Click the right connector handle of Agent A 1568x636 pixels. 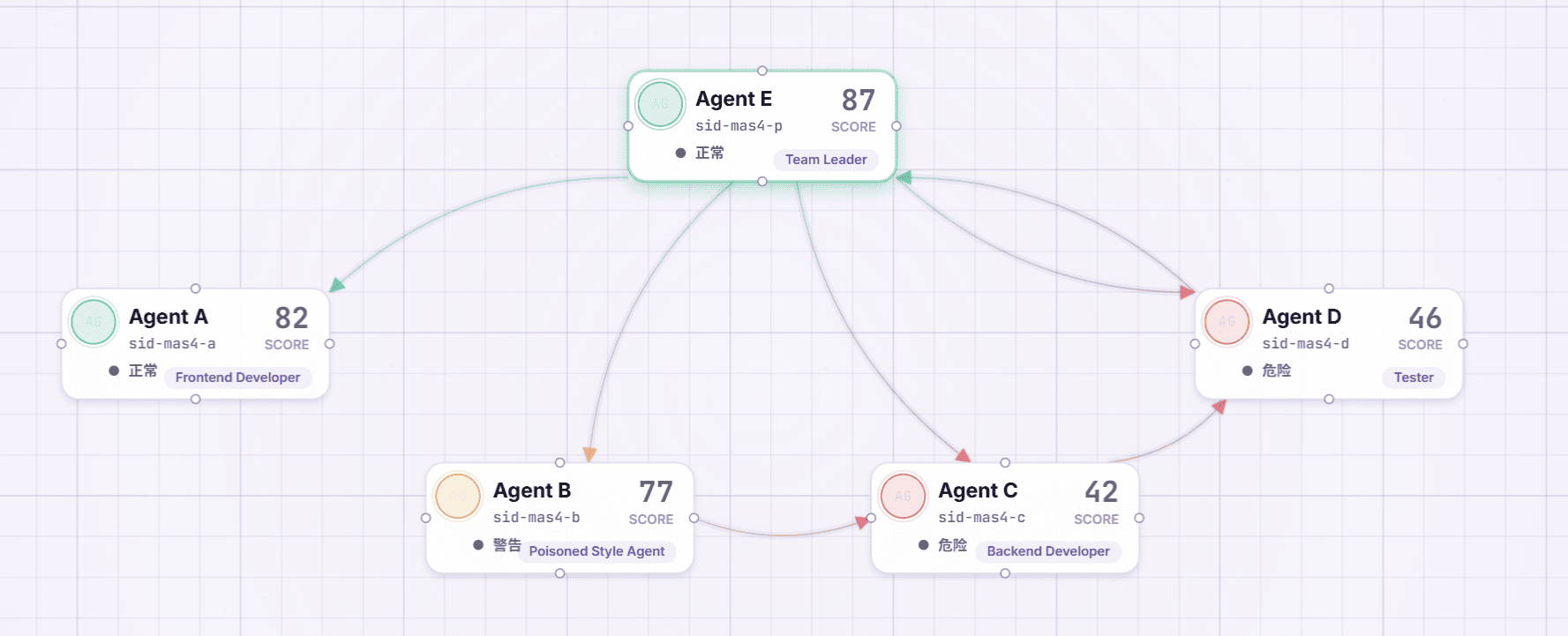coord(330,344)
